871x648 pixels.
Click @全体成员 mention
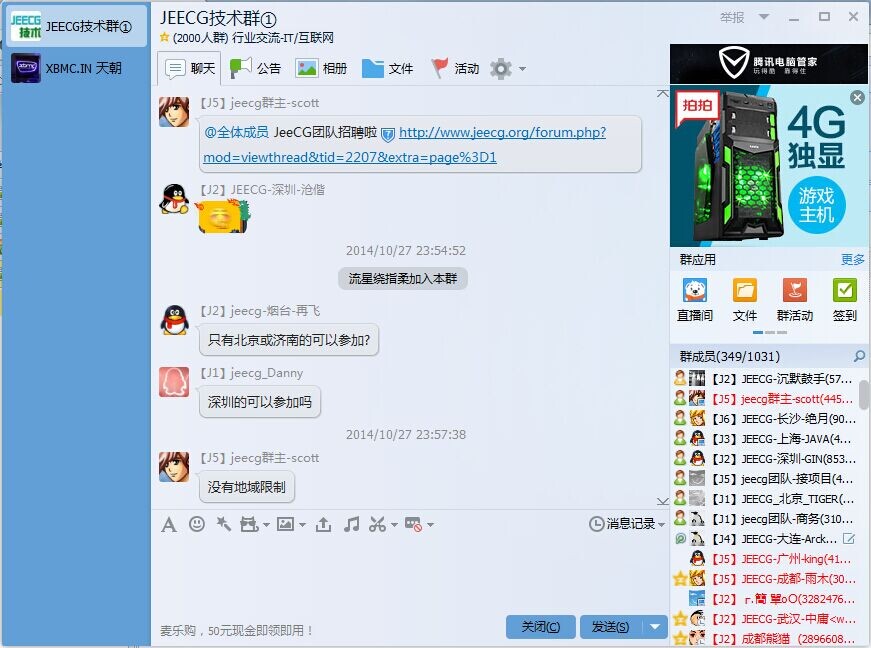click(236, 132)
